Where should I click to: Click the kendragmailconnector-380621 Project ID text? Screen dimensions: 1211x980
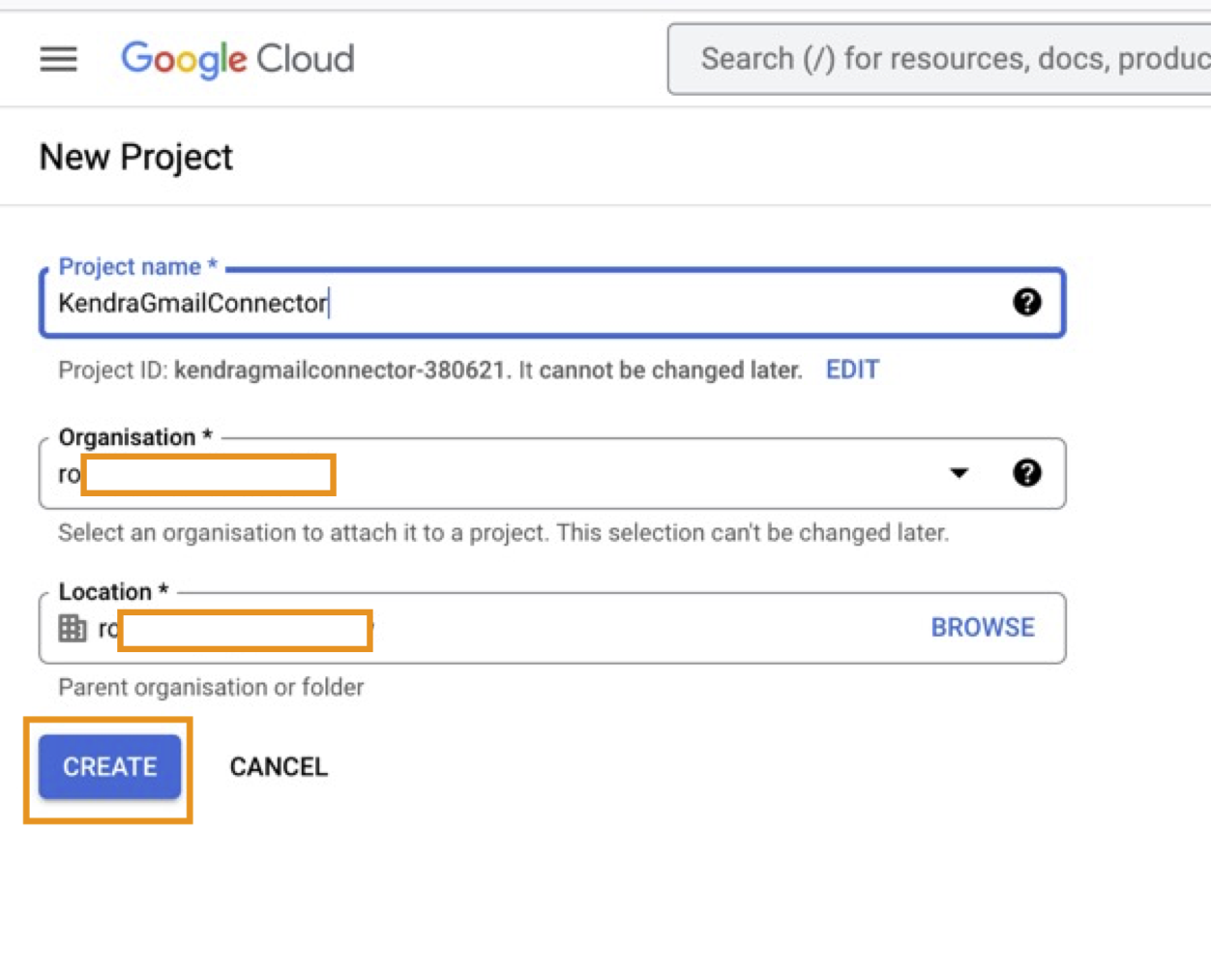340,371
